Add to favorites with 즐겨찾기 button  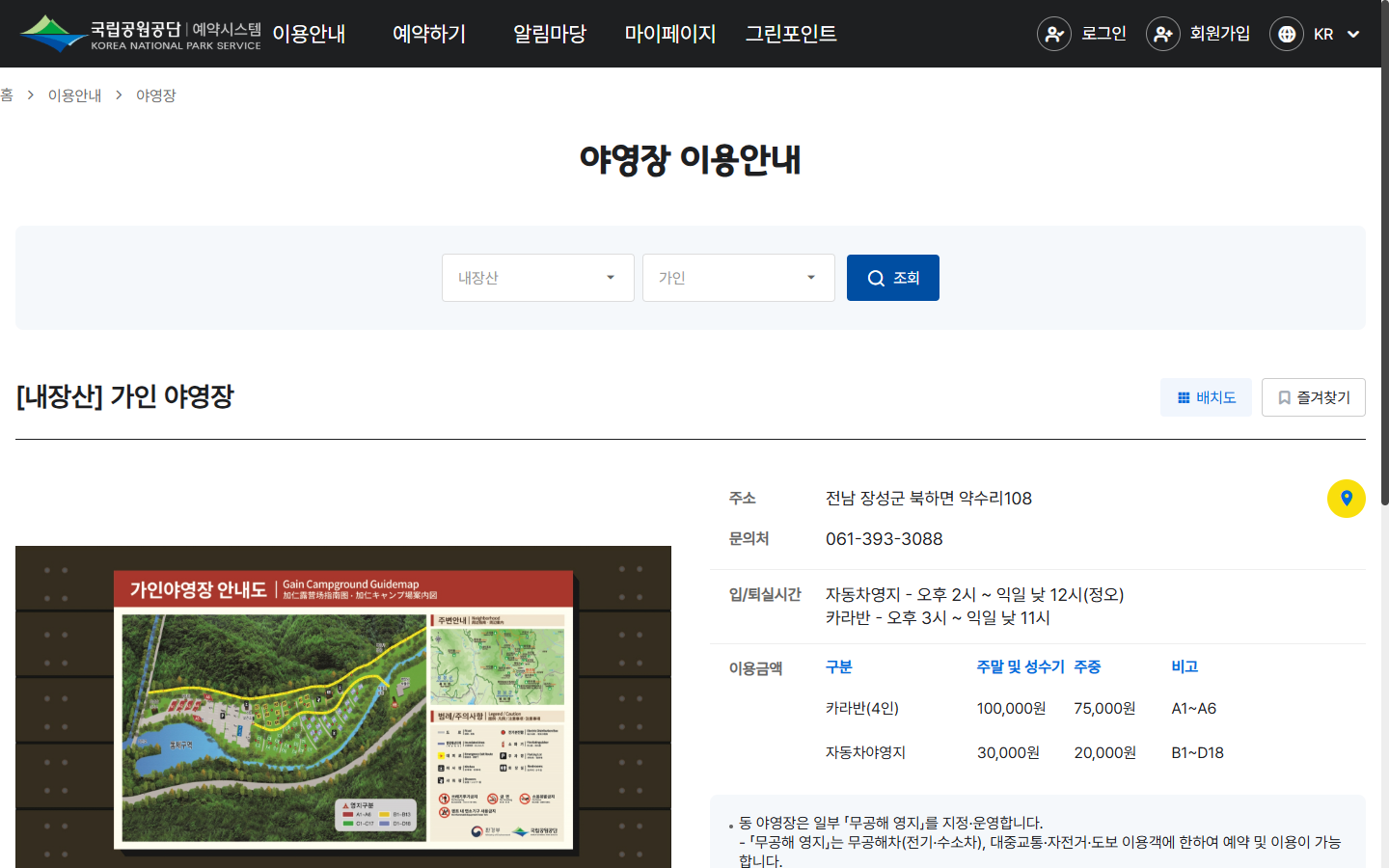[x=1314, y=397]
